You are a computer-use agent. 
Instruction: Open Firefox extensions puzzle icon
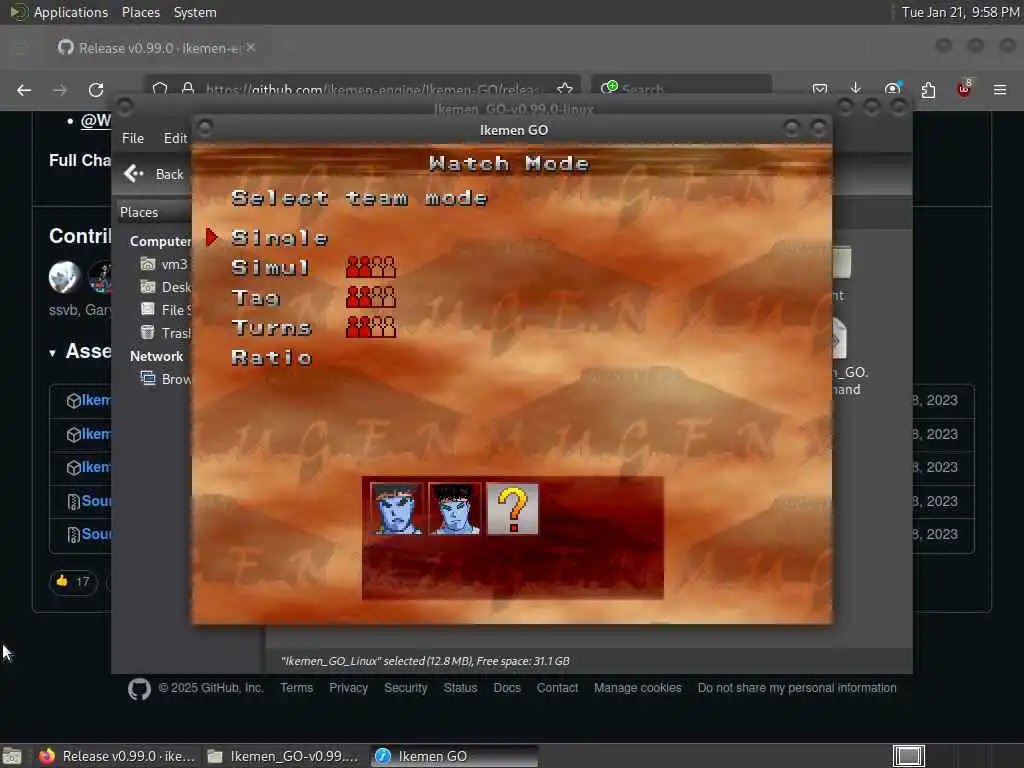pos(928,89)
